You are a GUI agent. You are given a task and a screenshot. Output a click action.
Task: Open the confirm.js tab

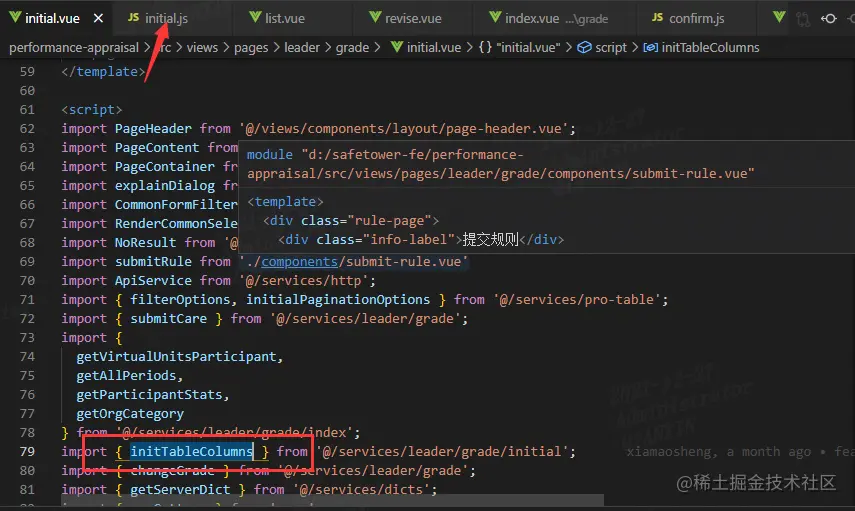(696, 19)
